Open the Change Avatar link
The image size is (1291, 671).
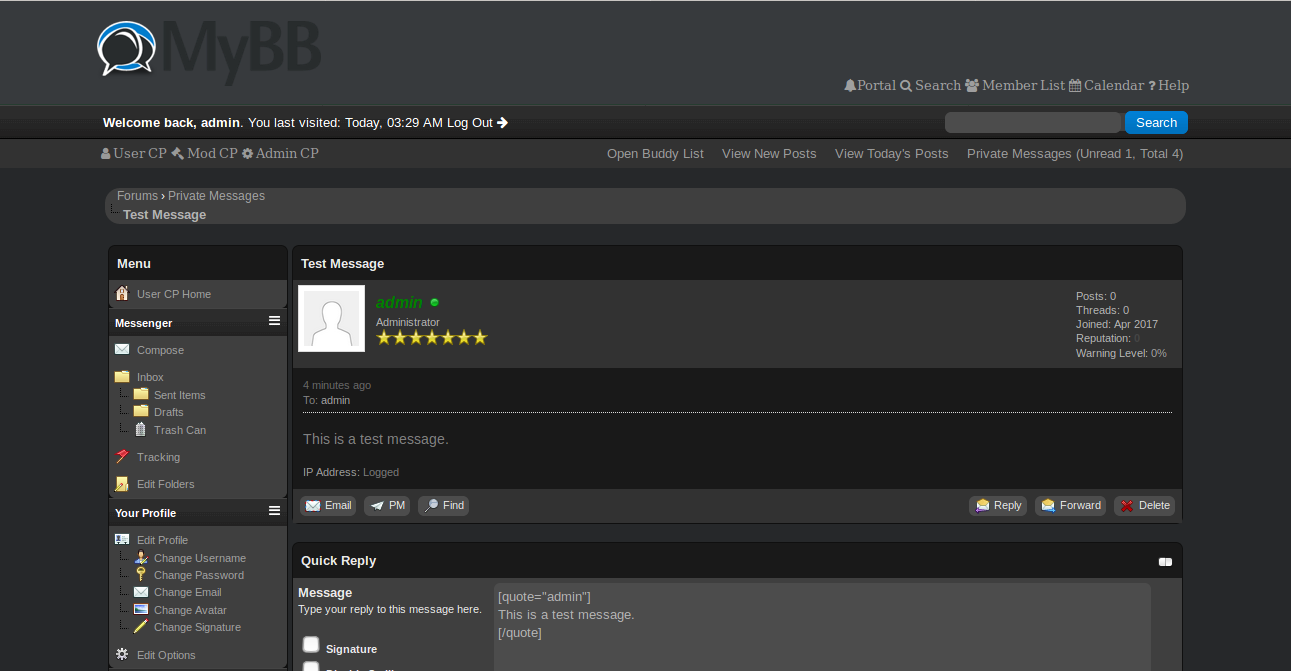click(190, 610)
